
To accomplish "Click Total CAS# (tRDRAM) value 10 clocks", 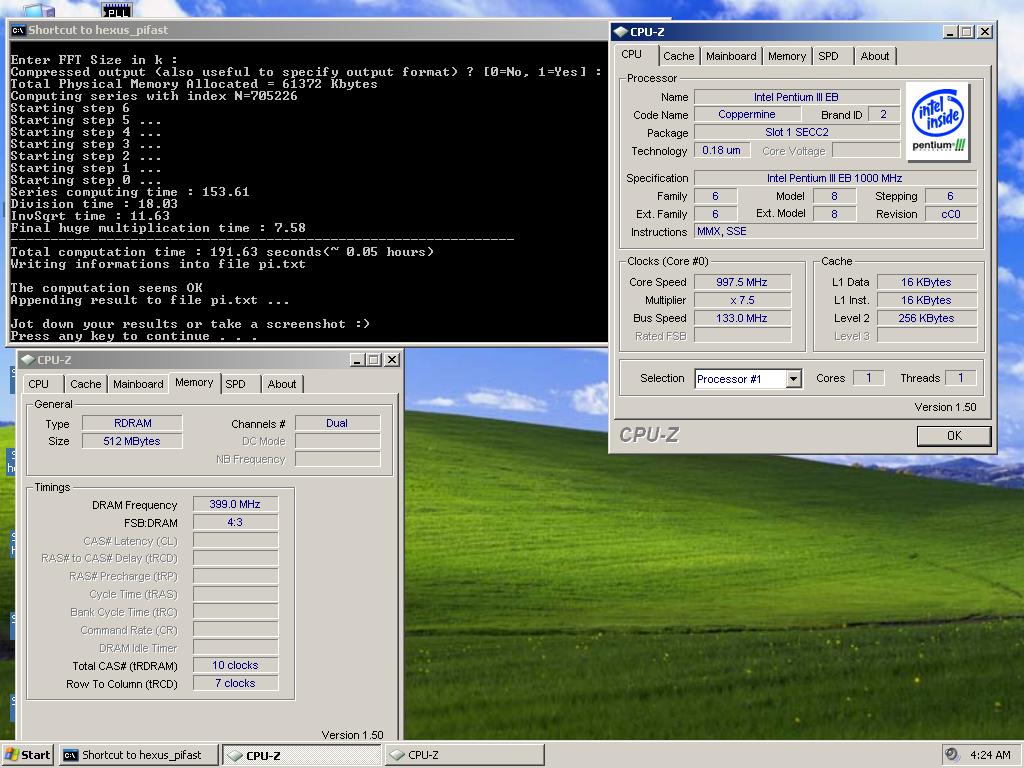I will (235, 665).
